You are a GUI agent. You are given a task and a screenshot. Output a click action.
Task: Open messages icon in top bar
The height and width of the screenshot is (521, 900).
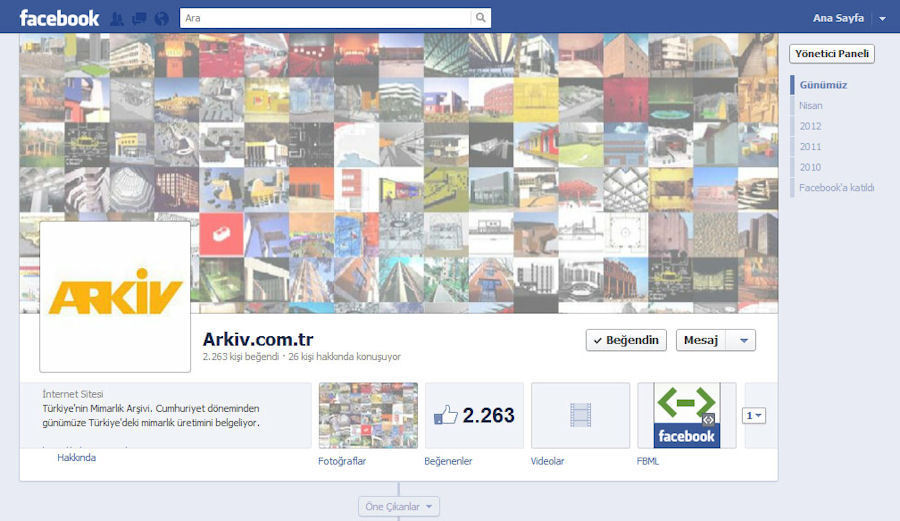click(139, 19)
